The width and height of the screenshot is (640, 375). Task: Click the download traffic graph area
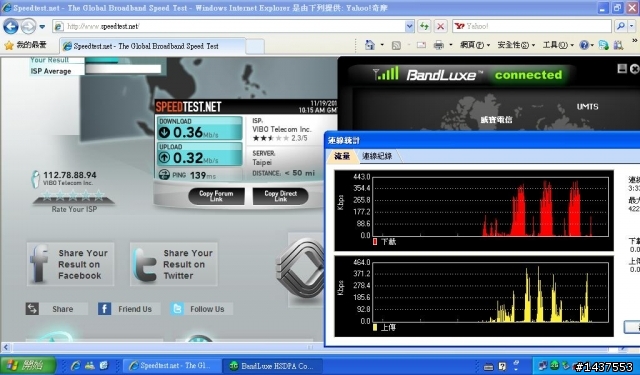(x=490, y=206)
